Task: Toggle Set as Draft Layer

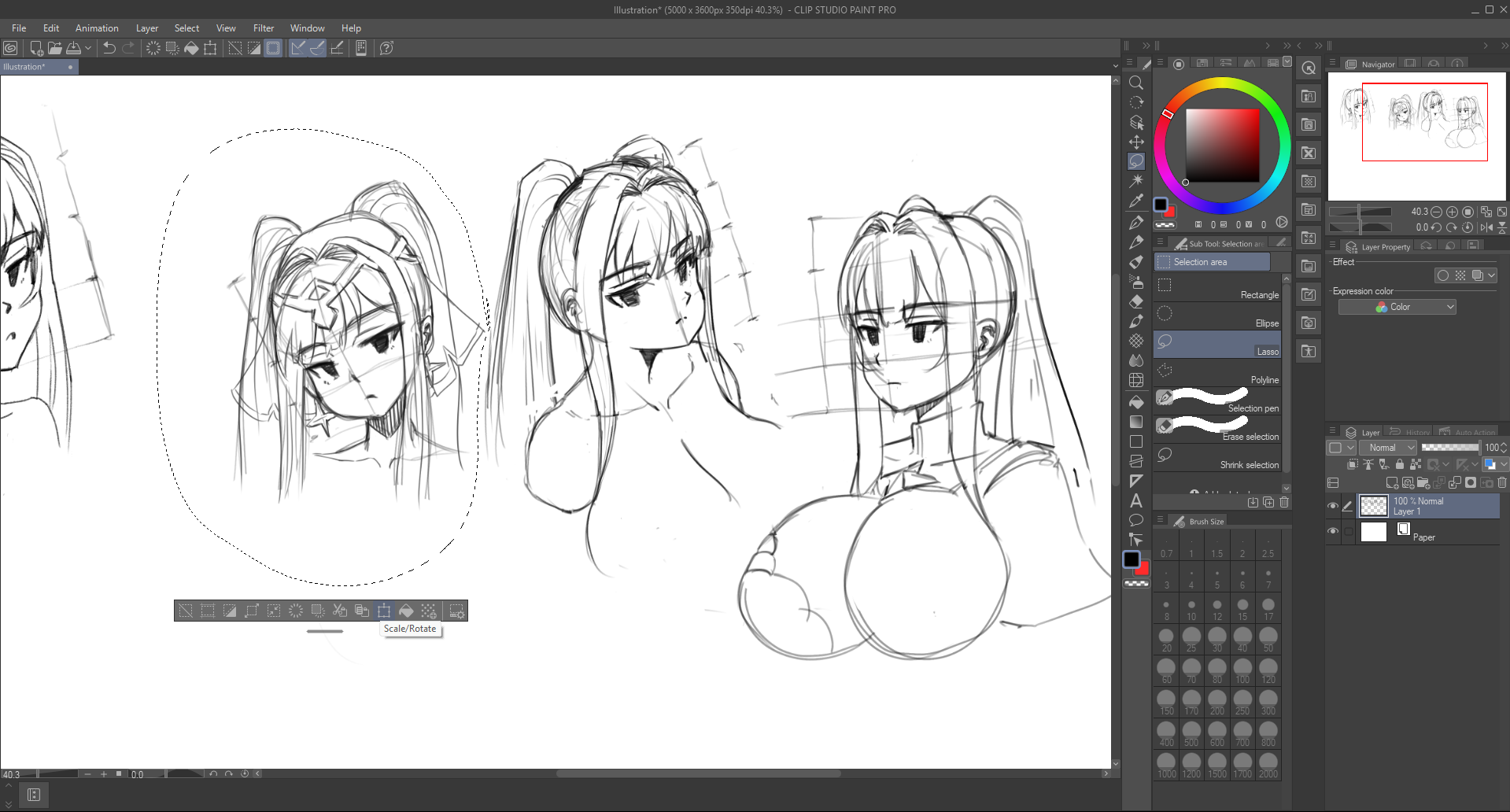Action: [1384, 465]
